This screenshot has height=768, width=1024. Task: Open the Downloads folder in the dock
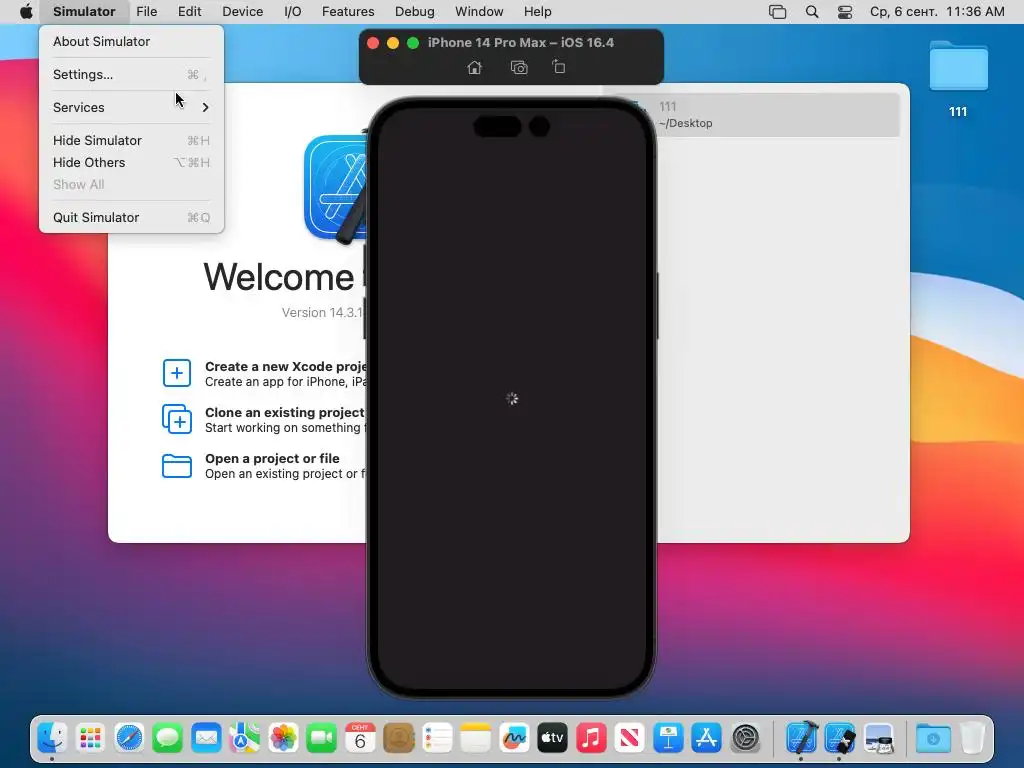tap(933, 739)
